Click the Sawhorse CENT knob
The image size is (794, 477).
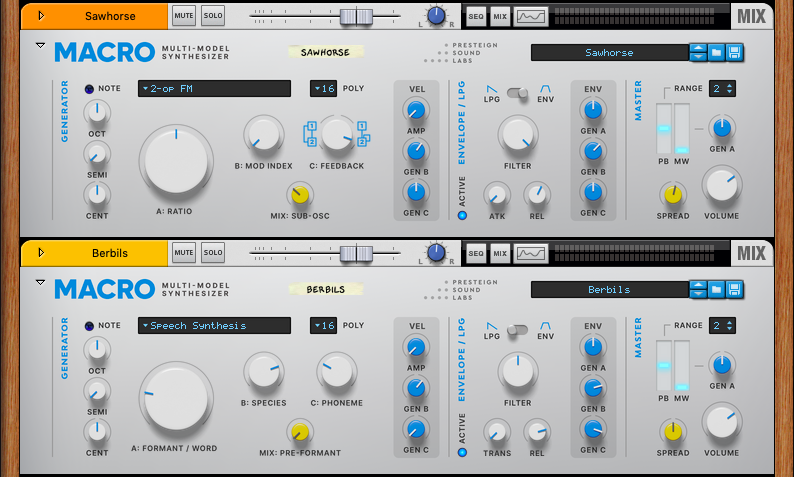point(97,194)
